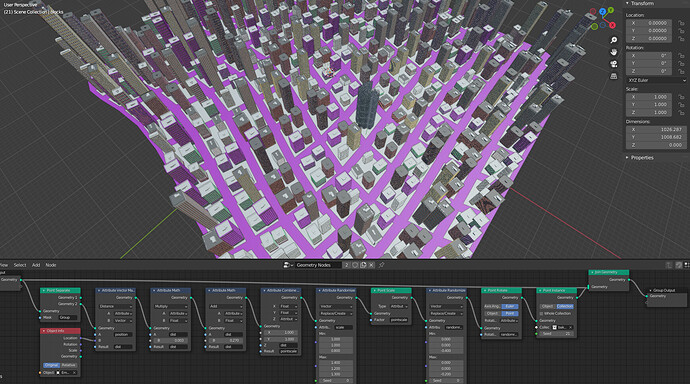690x384 pixels.
Task: Activate the hand pan view icon
Action: [613, 52]
